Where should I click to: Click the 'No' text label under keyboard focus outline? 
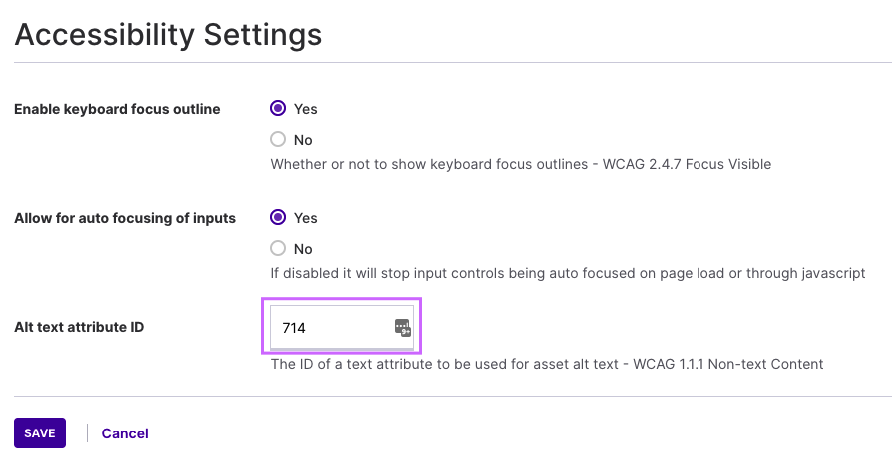(303, 140)
